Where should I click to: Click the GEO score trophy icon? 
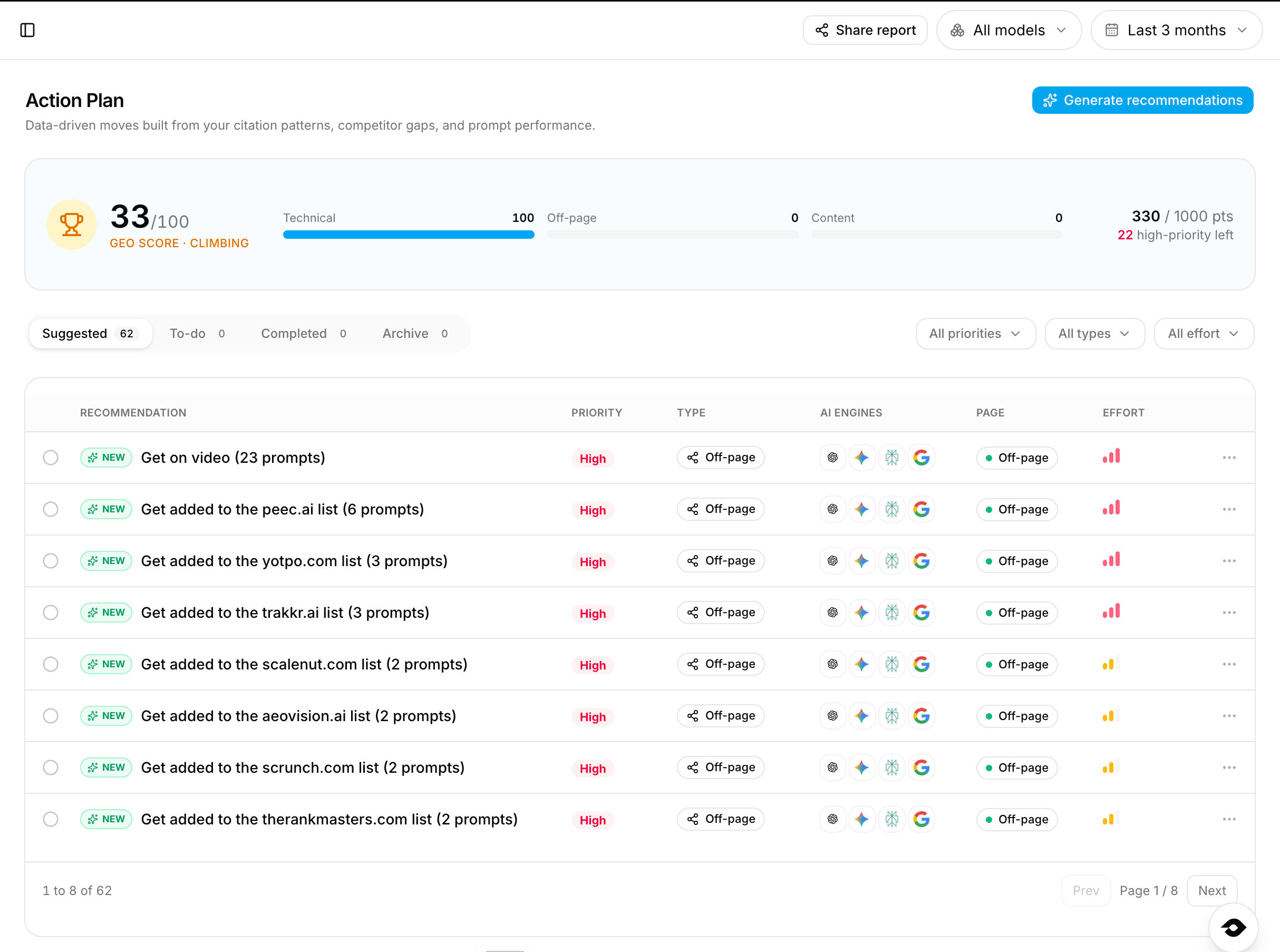(72, 224)
